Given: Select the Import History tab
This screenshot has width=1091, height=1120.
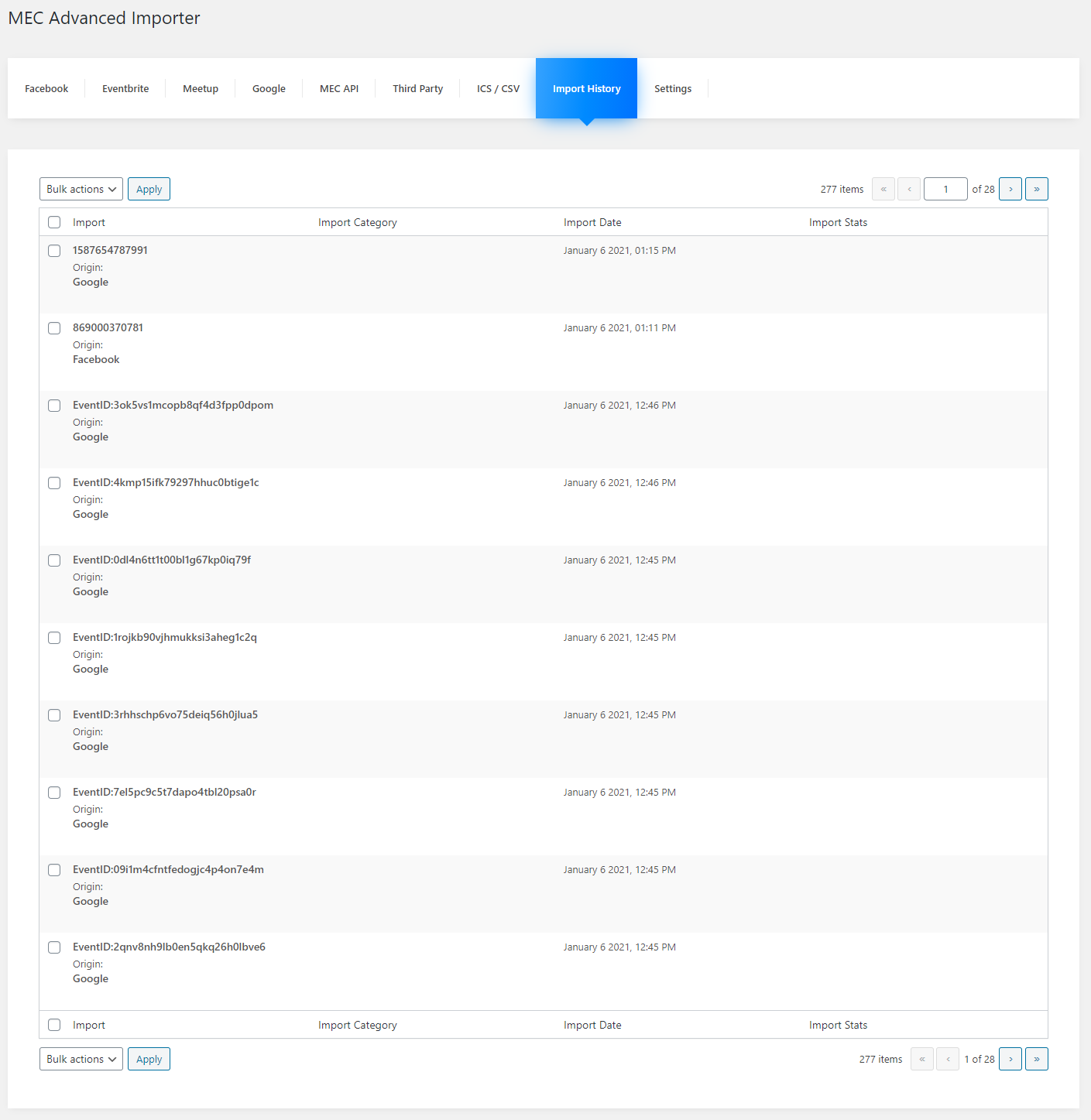Looking at the screenshot, I should [586, 88].
